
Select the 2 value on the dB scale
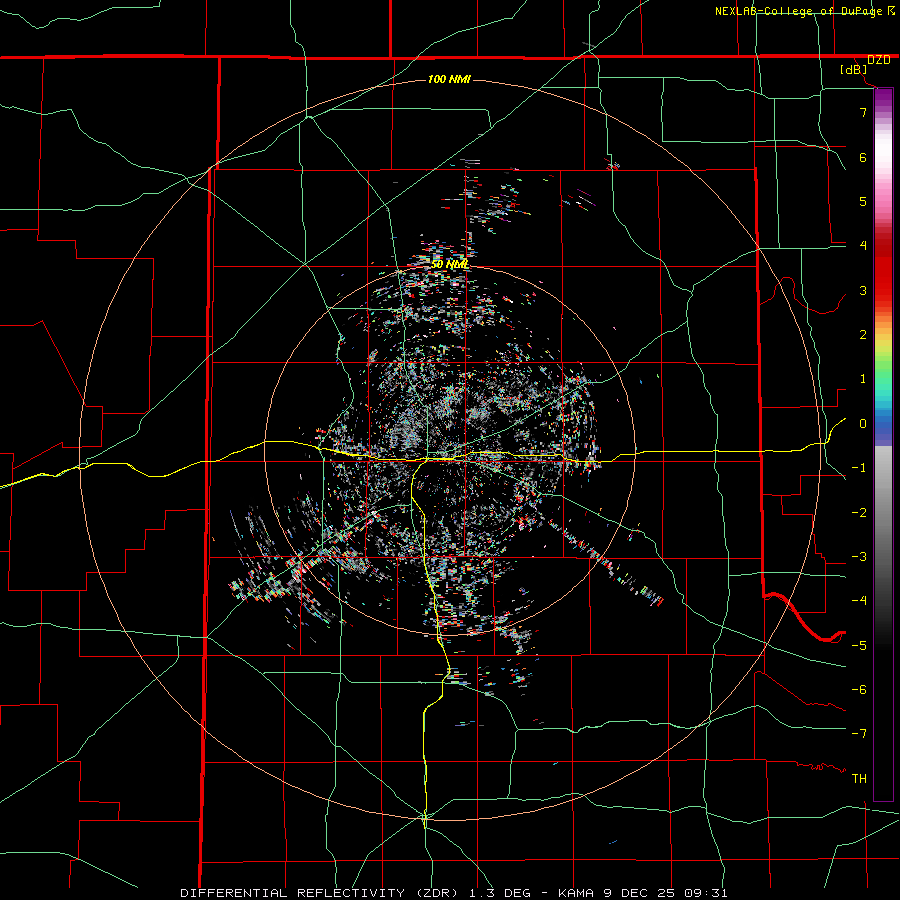pyautogui.click(x=863, y=335)
